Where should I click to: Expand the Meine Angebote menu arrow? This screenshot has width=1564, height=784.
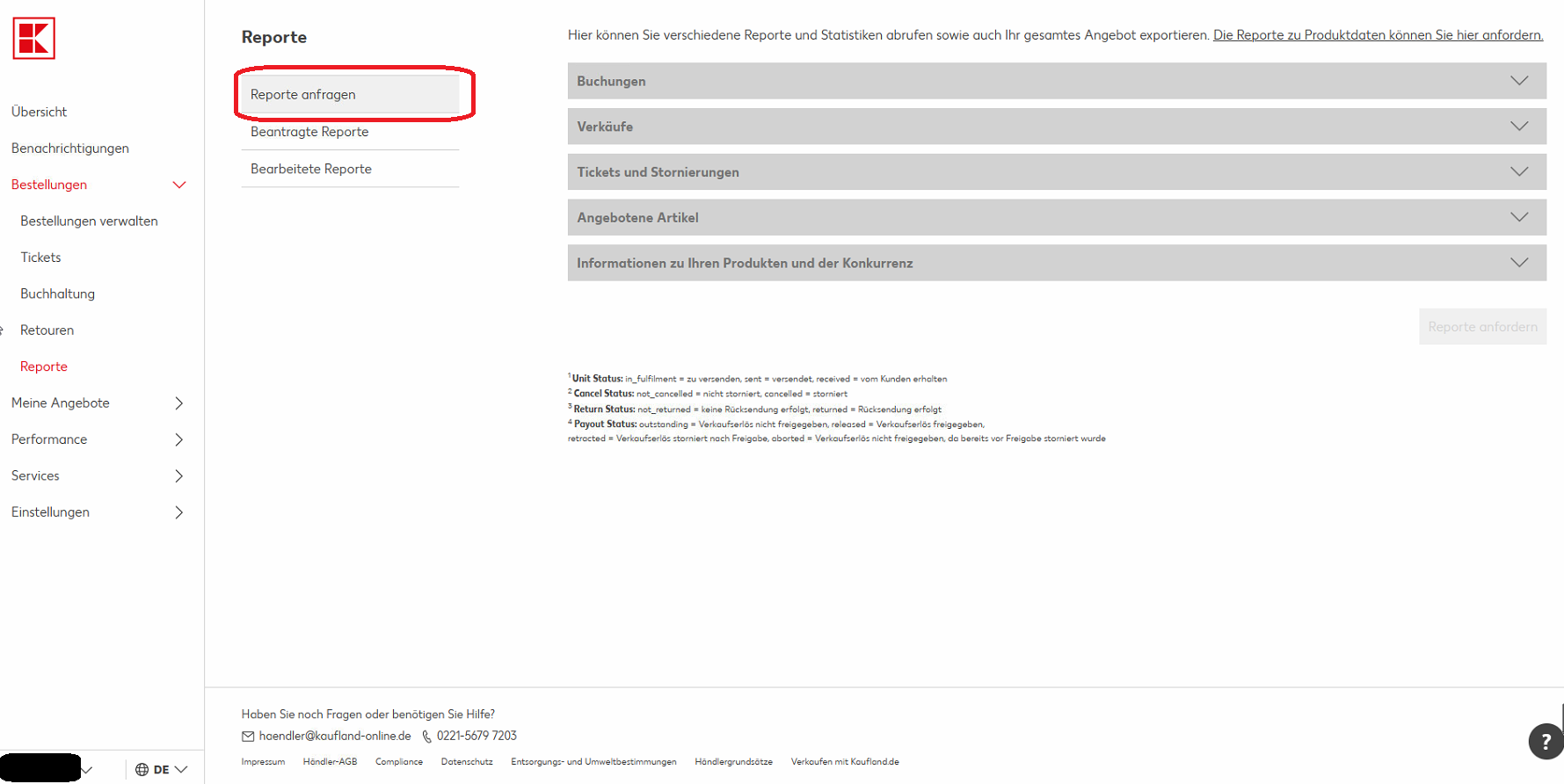[179, 403]
